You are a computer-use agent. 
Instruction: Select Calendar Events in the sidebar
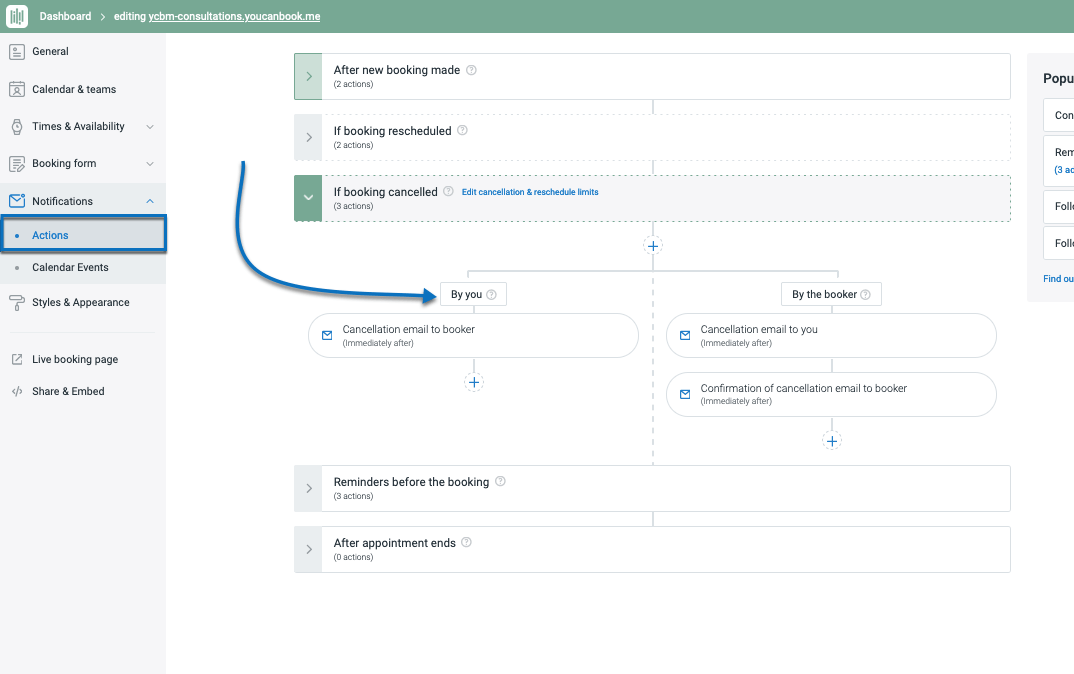70,268
